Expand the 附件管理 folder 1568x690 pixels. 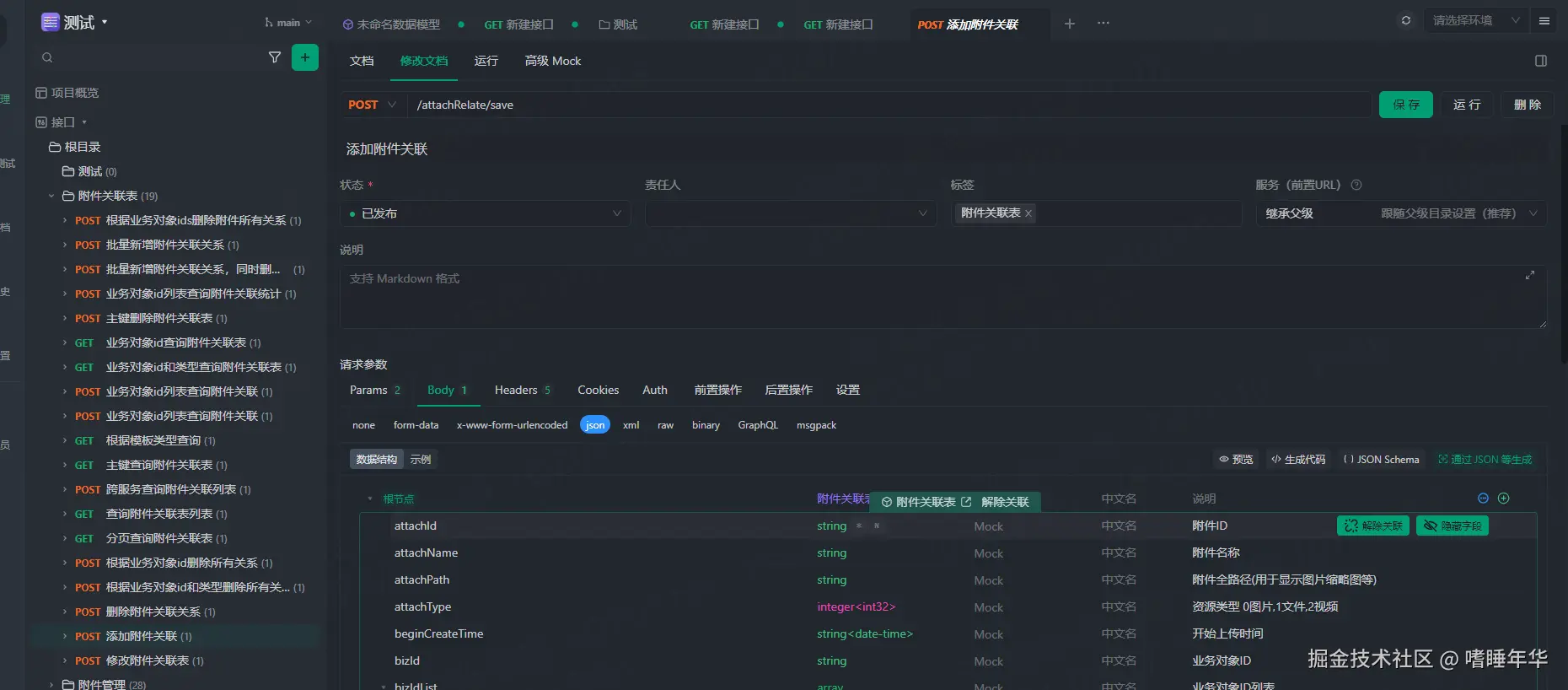tap(51, 684)
